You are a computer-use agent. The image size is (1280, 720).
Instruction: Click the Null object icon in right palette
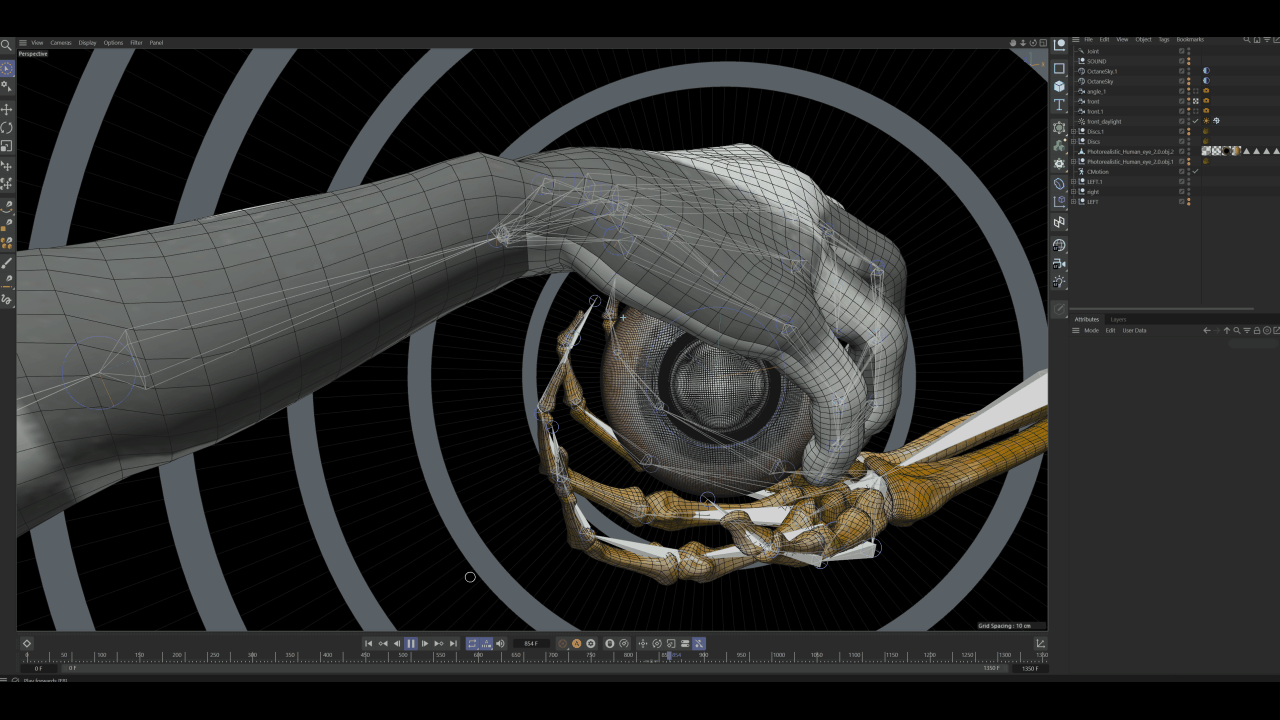point(1060,45)
